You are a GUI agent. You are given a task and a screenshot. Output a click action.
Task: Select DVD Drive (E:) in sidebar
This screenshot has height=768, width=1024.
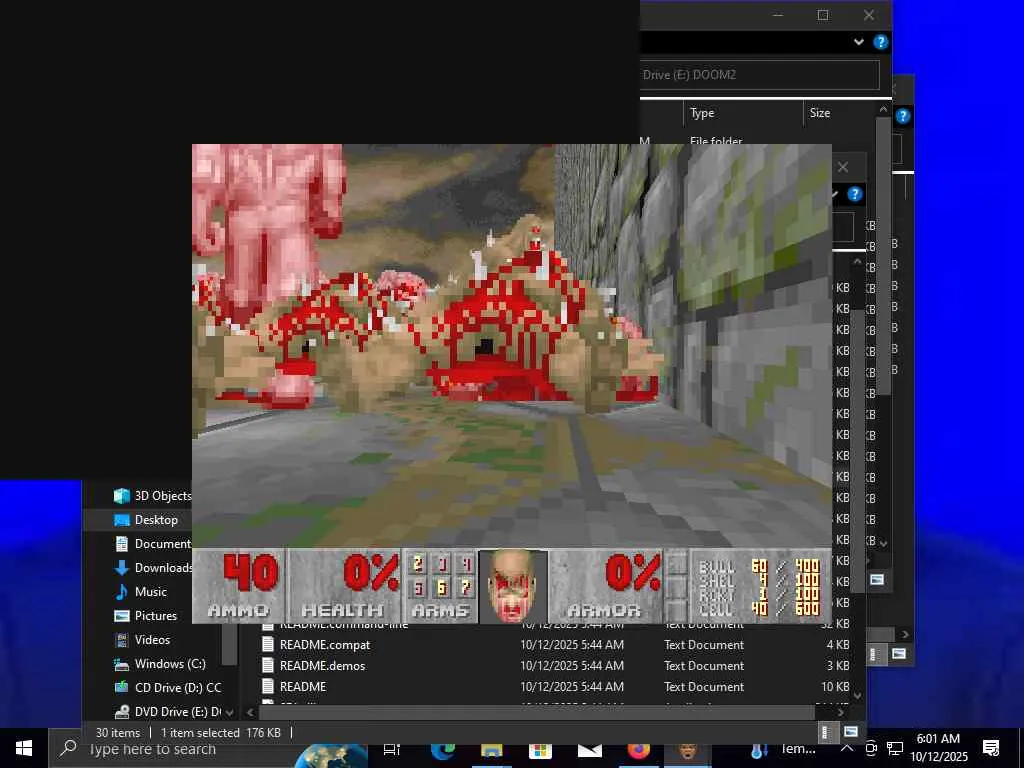coord(178,712)
